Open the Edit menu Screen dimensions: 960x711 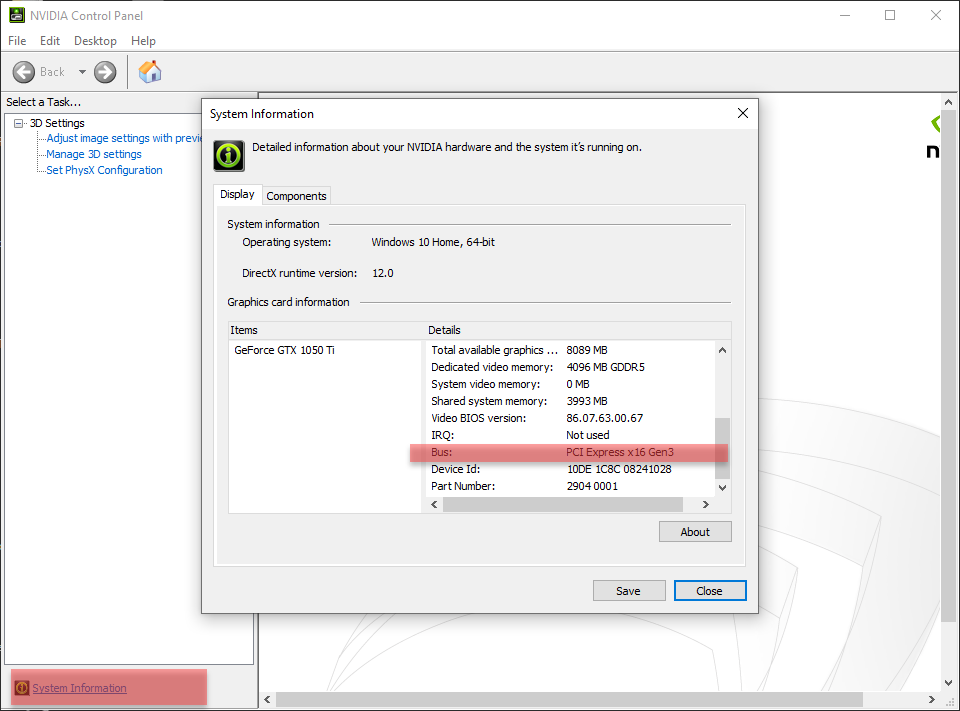point(50,41)
